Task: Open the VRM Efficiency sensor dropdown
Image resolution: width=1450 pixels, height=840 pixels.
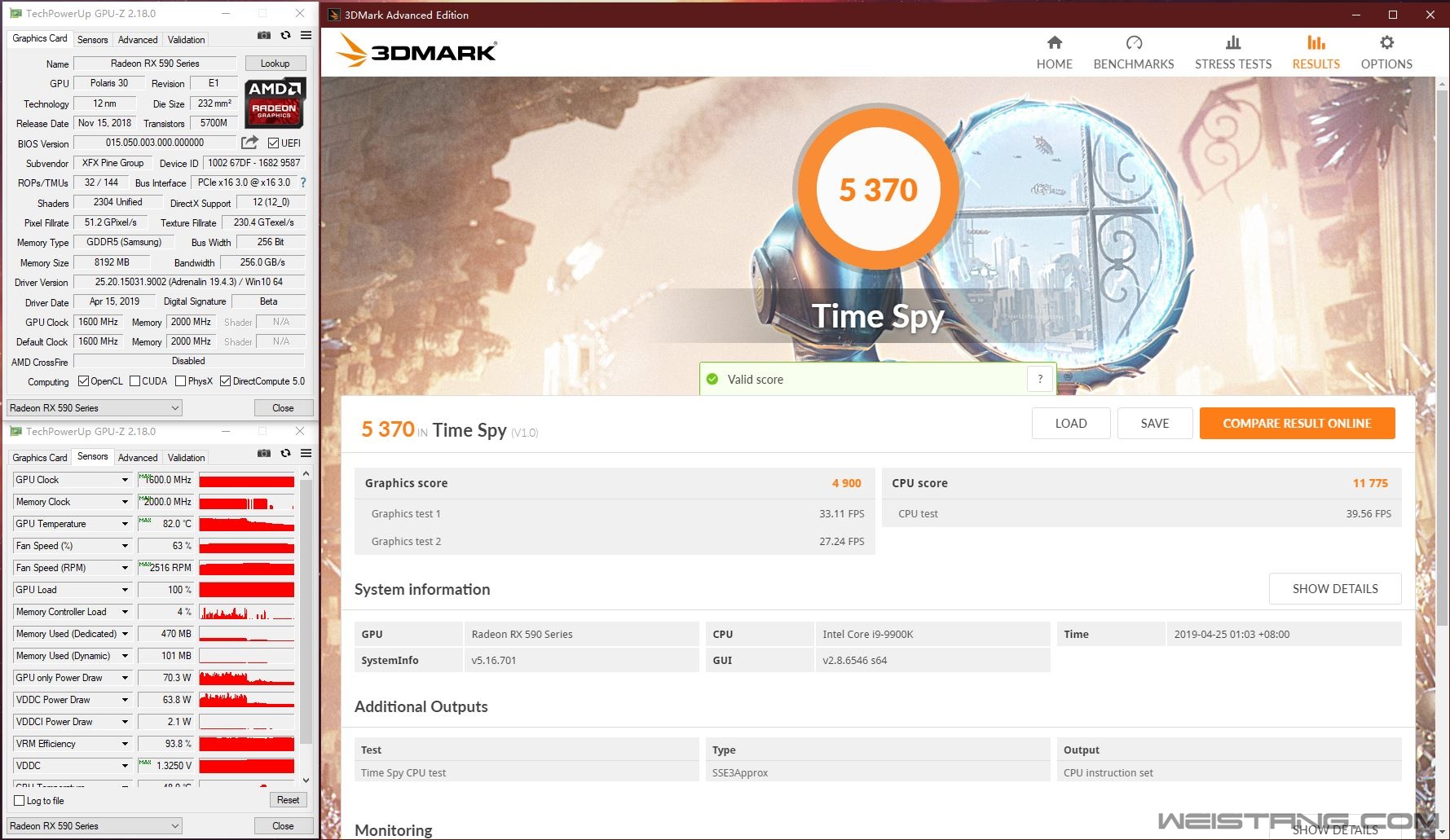Action: (x=125, y=744)
